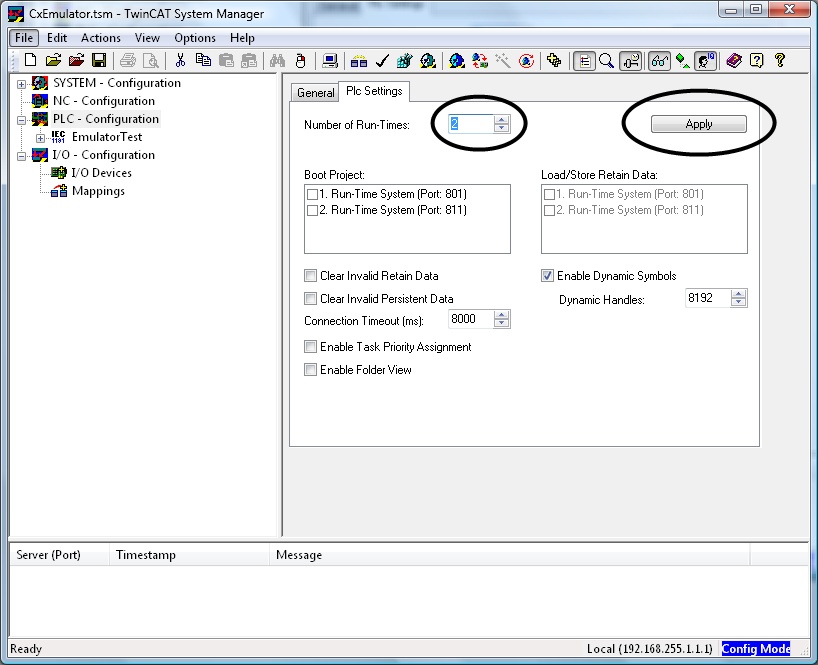
Task: Decrease Connection Timeout with down arrow
Action: click(501, 323)
